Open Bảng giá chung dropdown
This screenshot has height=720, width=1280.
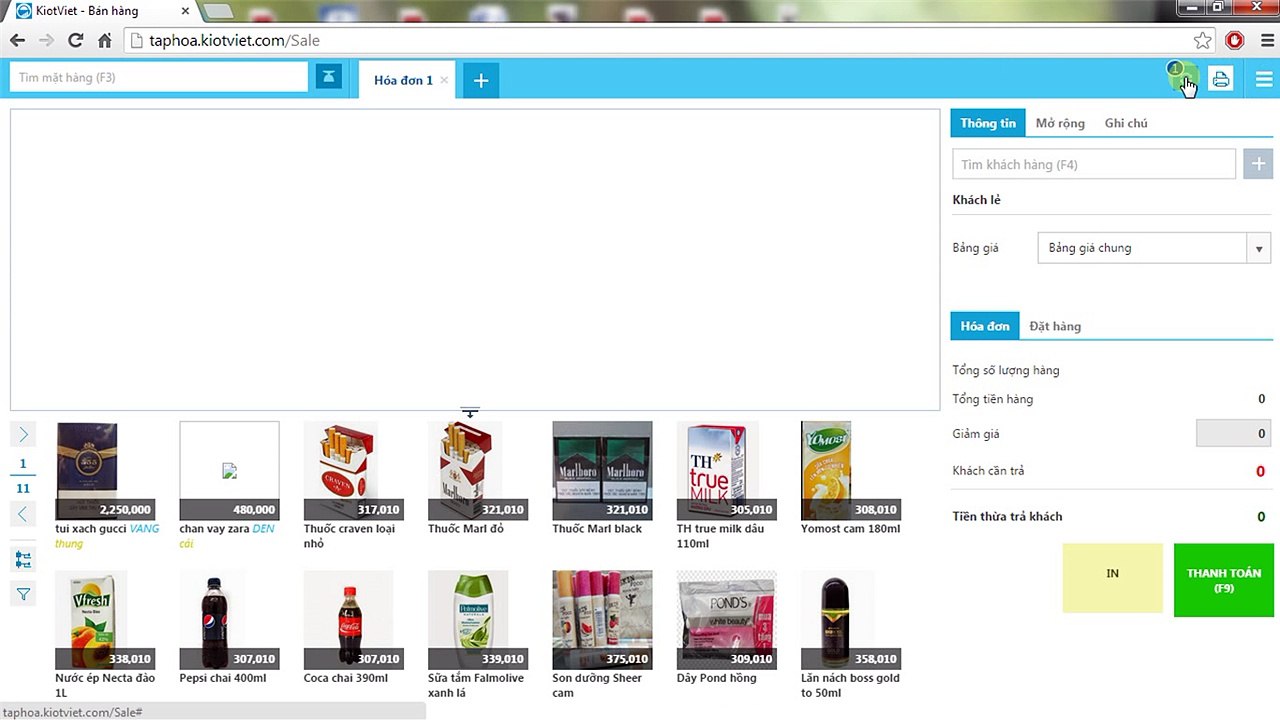tap(1155, 248)
